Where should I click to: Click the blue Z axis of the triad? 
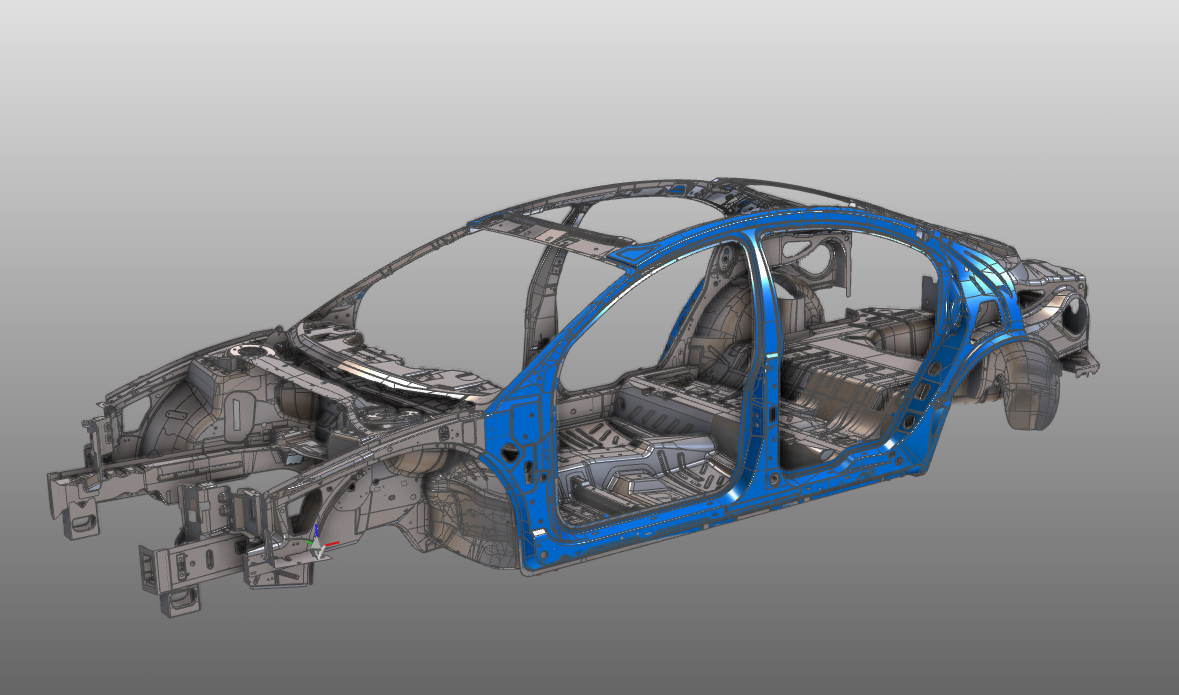316,528
